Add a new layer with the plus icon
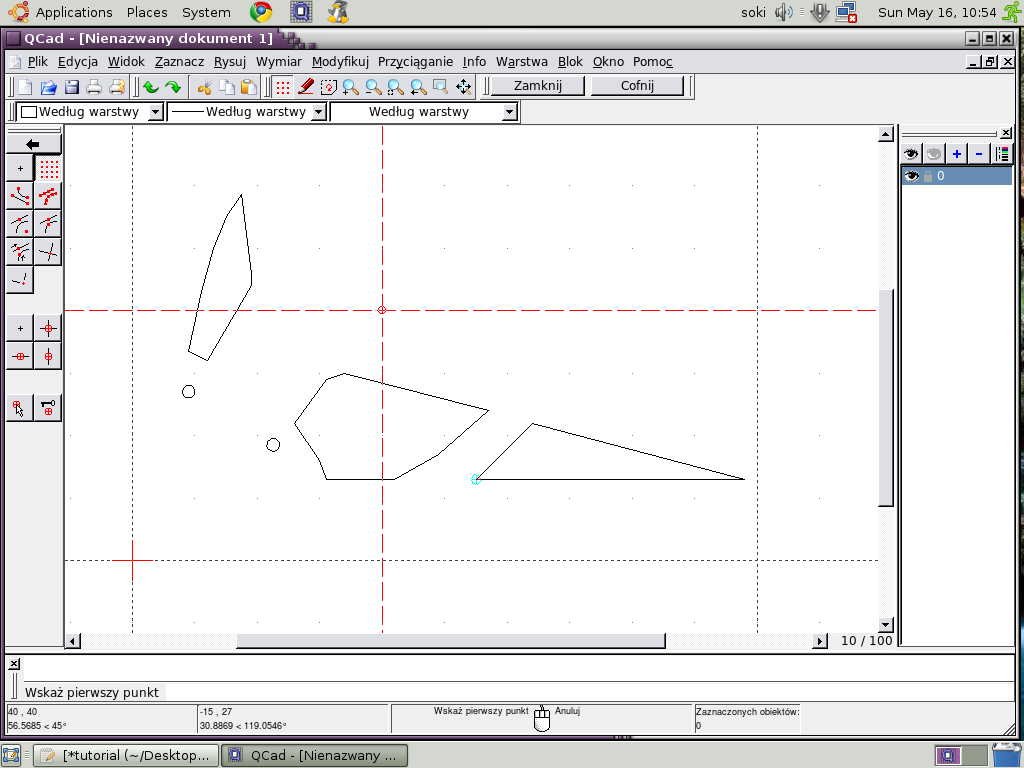 click(x=957, y=154)
